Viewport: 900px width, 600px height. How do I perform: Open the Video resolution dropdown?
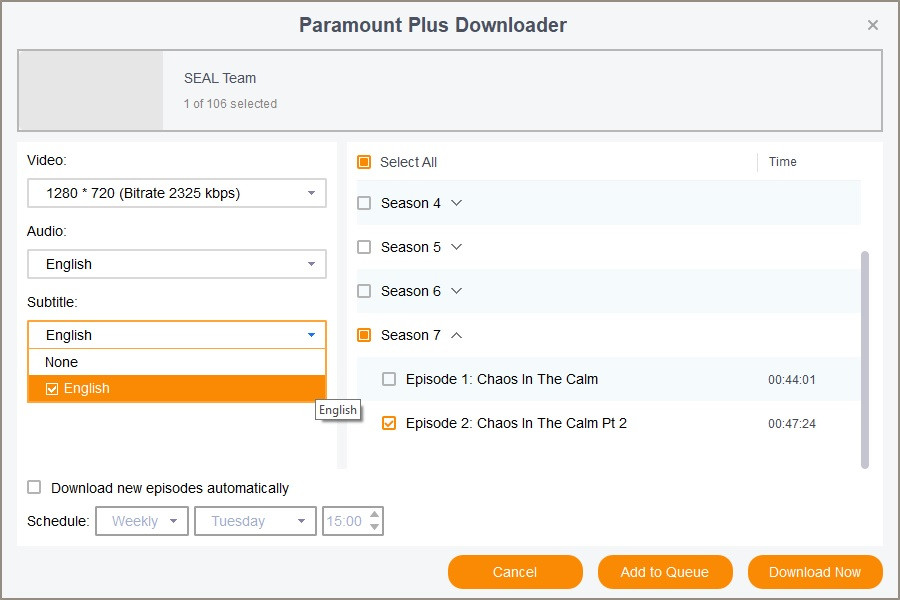pos(176,193)
